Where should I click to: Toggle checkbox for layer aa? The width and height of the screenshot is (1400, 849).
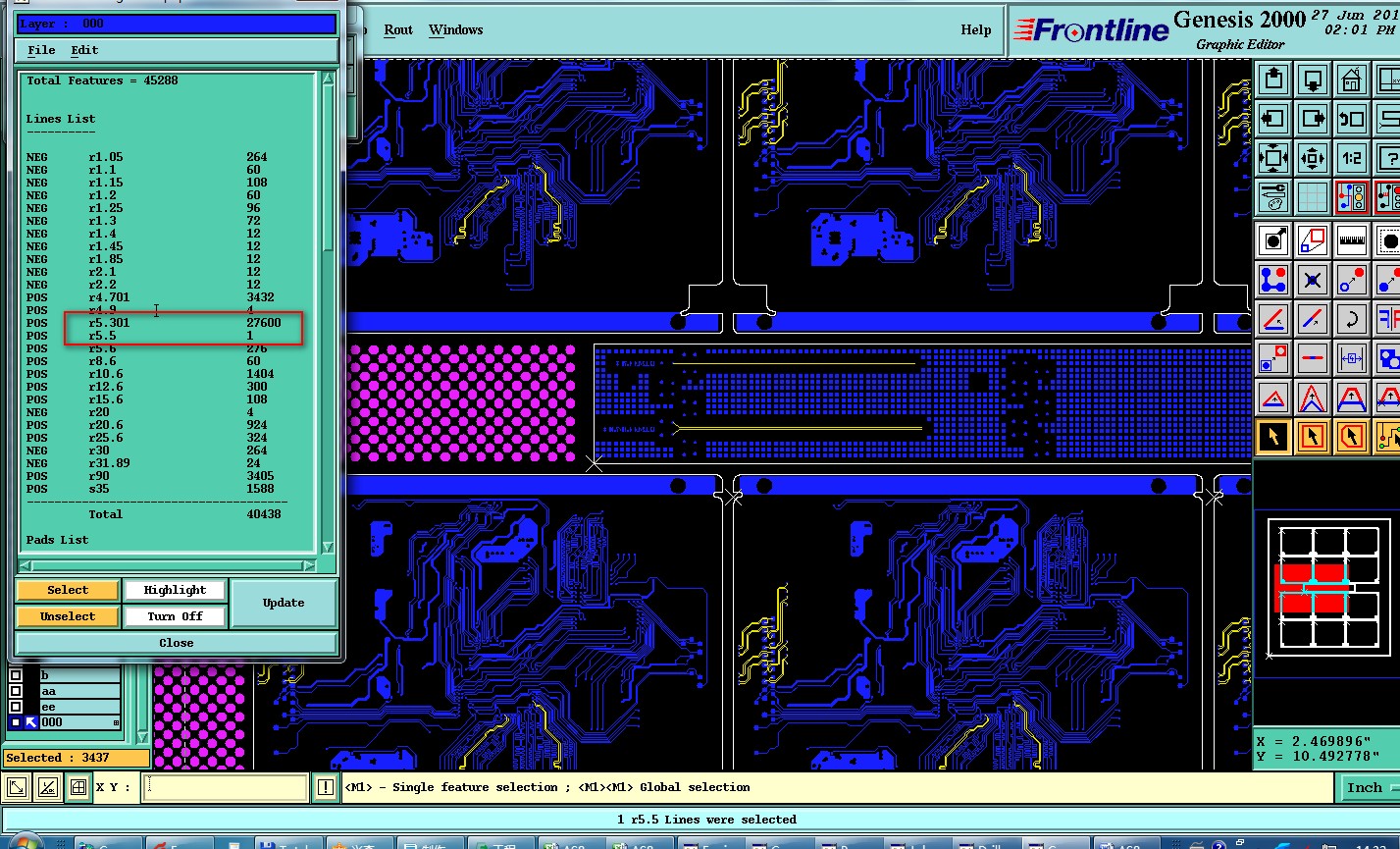click(x=16, y=691)
